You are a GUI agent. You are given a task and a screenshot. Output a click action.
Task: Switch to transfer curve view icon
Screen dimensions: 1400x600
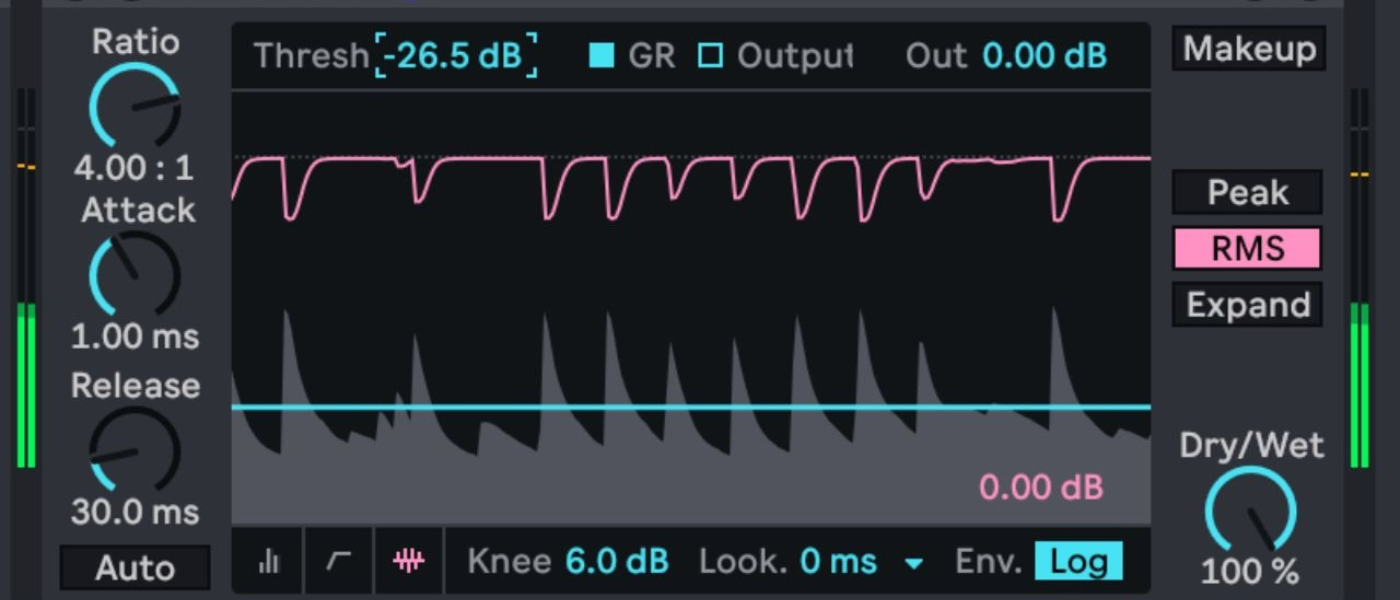[339, 562]
